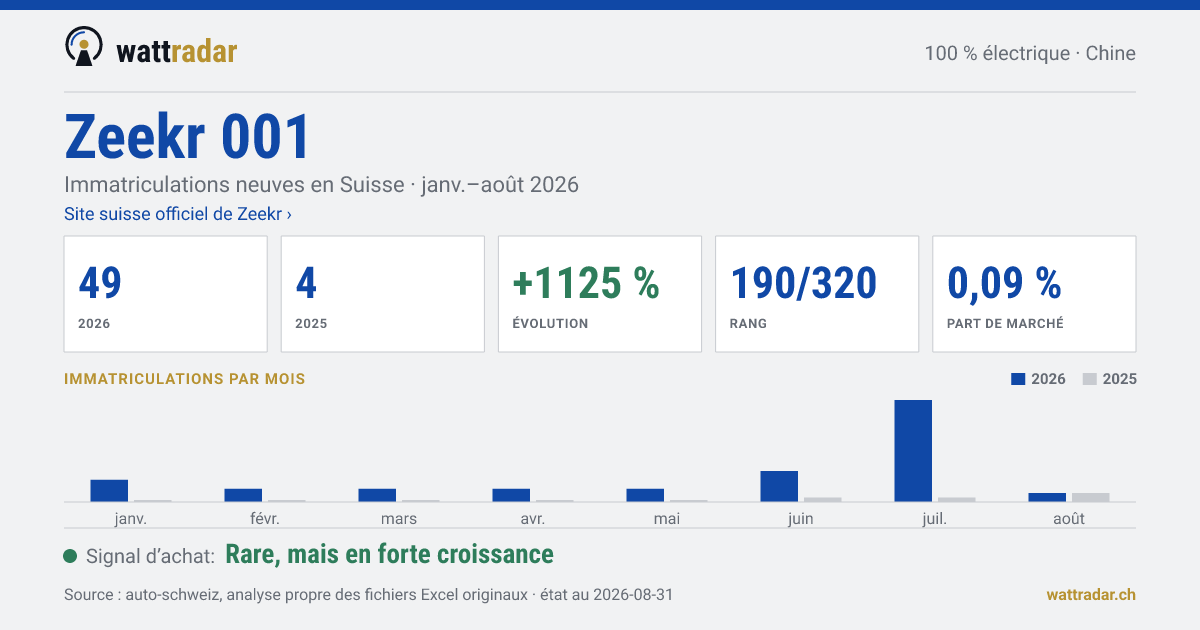
Task: Click the 2026 bar for avr.
Action: [511, 495]
